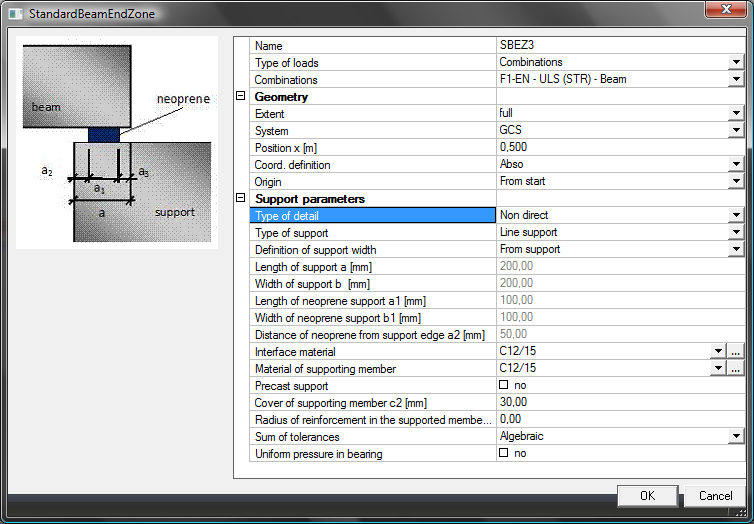The height and width of the screenshot is (524, 754).
Task: Toggle the Uniform pressure in bearing checkbox
Action: [x=503, y=453]
